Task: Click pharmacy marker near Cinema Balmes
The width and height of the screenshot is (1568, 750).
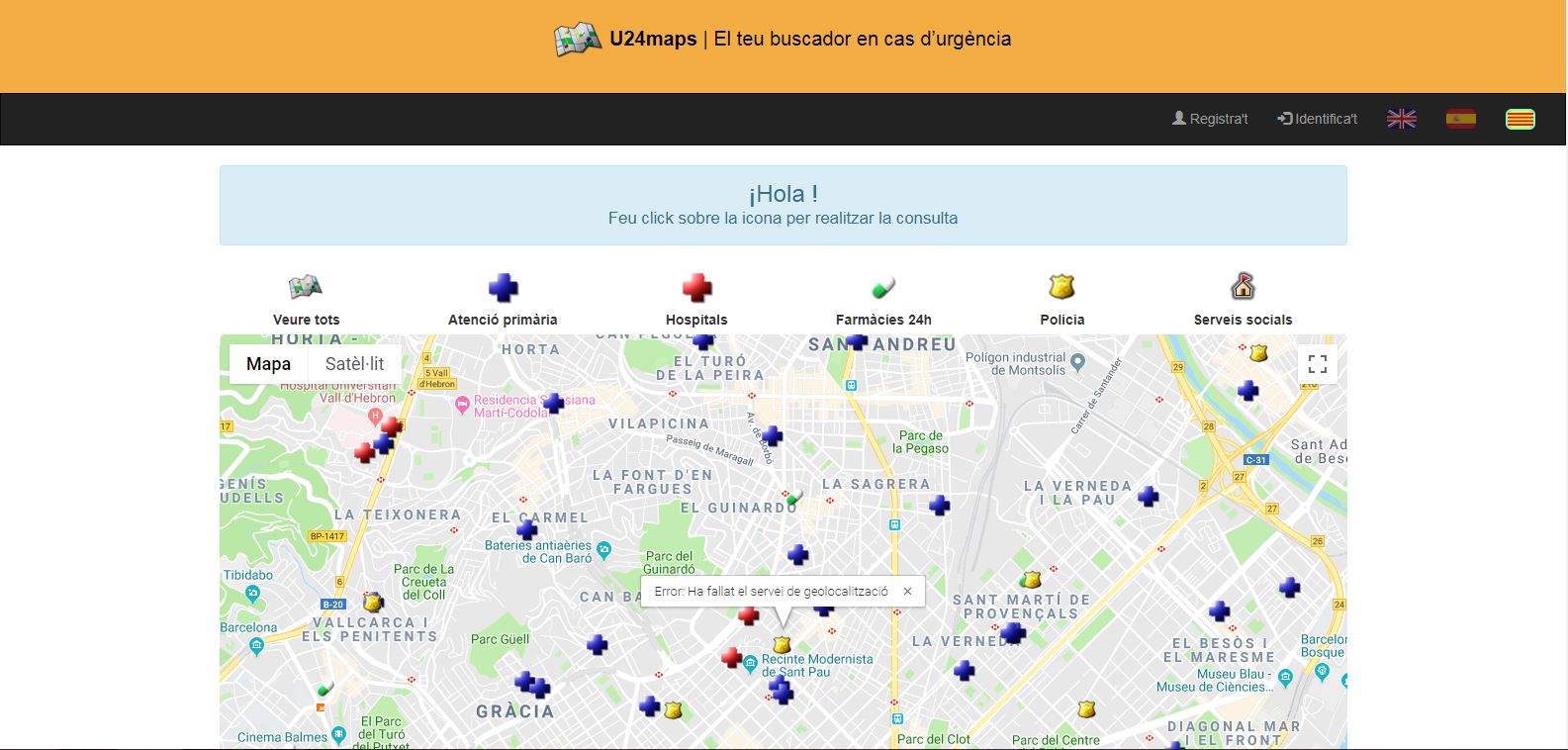Action: click(325, 689)
